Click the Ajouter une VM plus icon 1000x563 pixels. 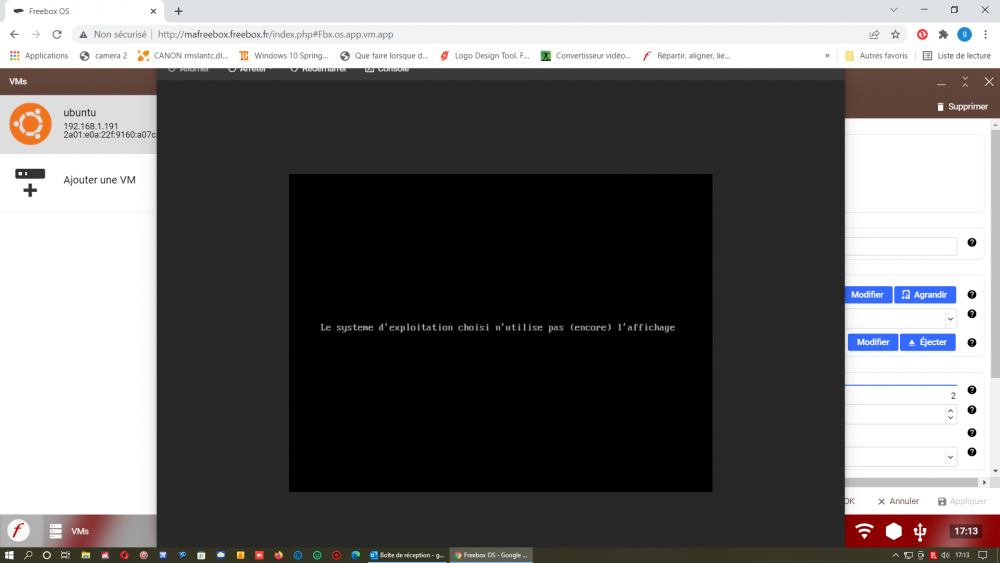tap(30, 182)
